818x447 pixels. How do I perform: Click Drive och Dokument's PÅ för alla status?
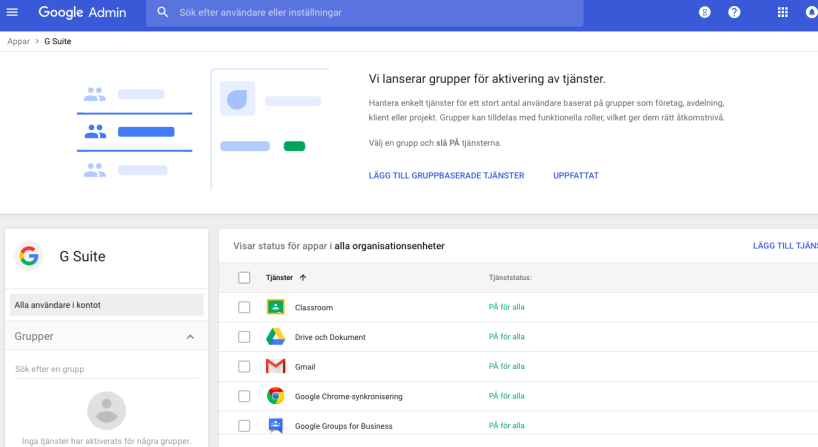507,337
